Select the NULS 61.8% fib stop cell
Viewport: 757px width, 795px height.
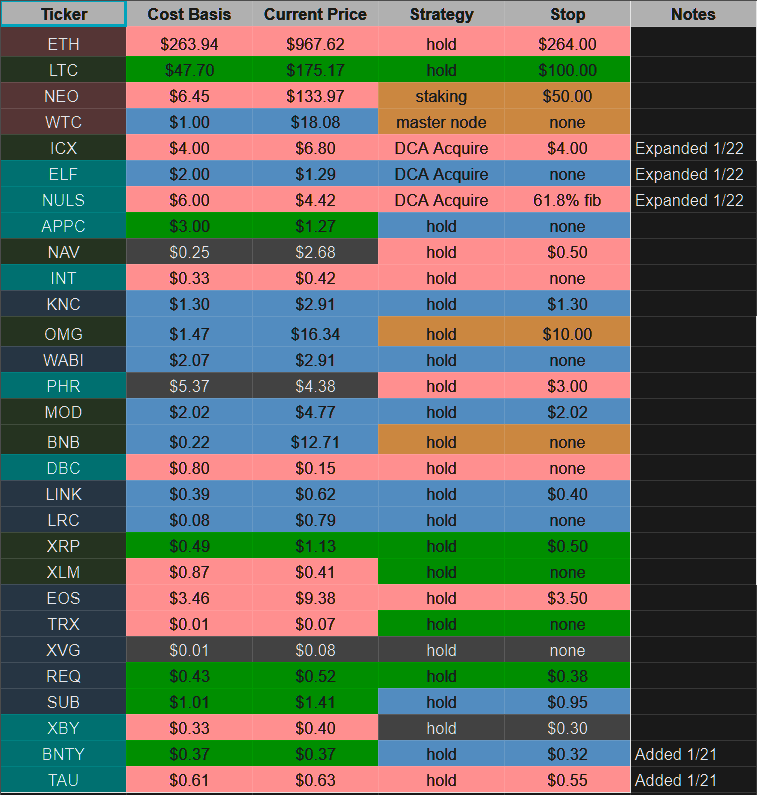tap(567, 200)
